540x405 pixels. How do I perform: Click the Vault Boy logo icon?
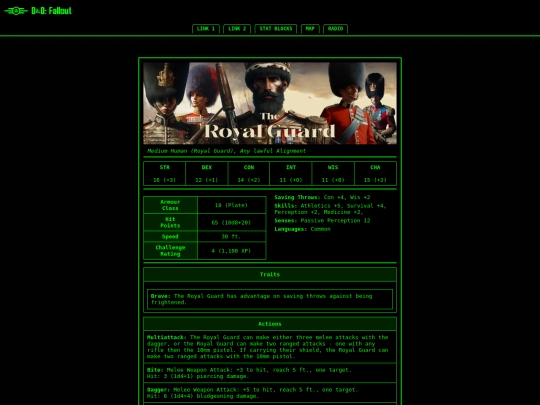point(16,11)
